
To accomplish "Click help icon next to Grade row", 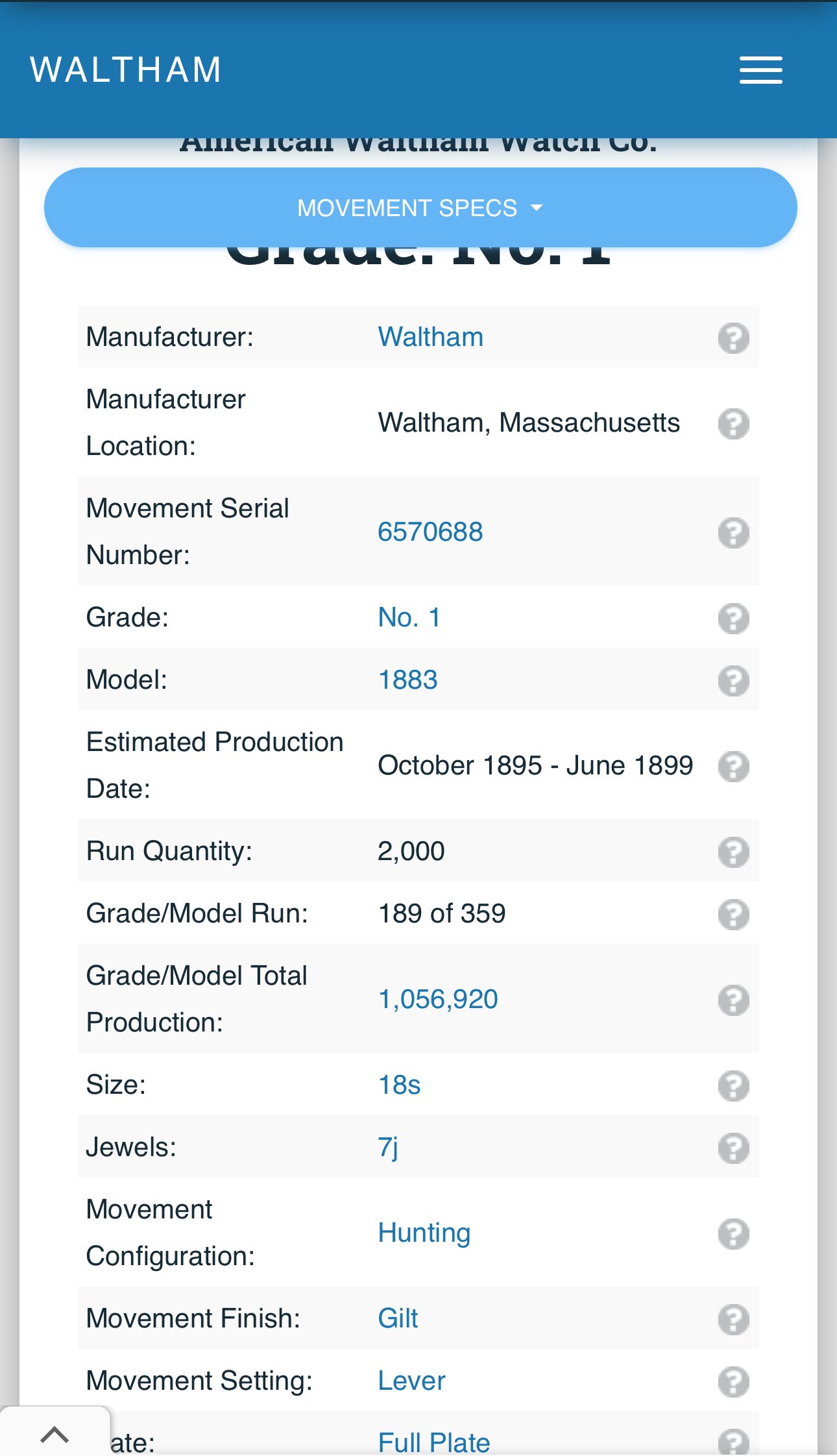I will pyautogui.click(x=733, y=619).
